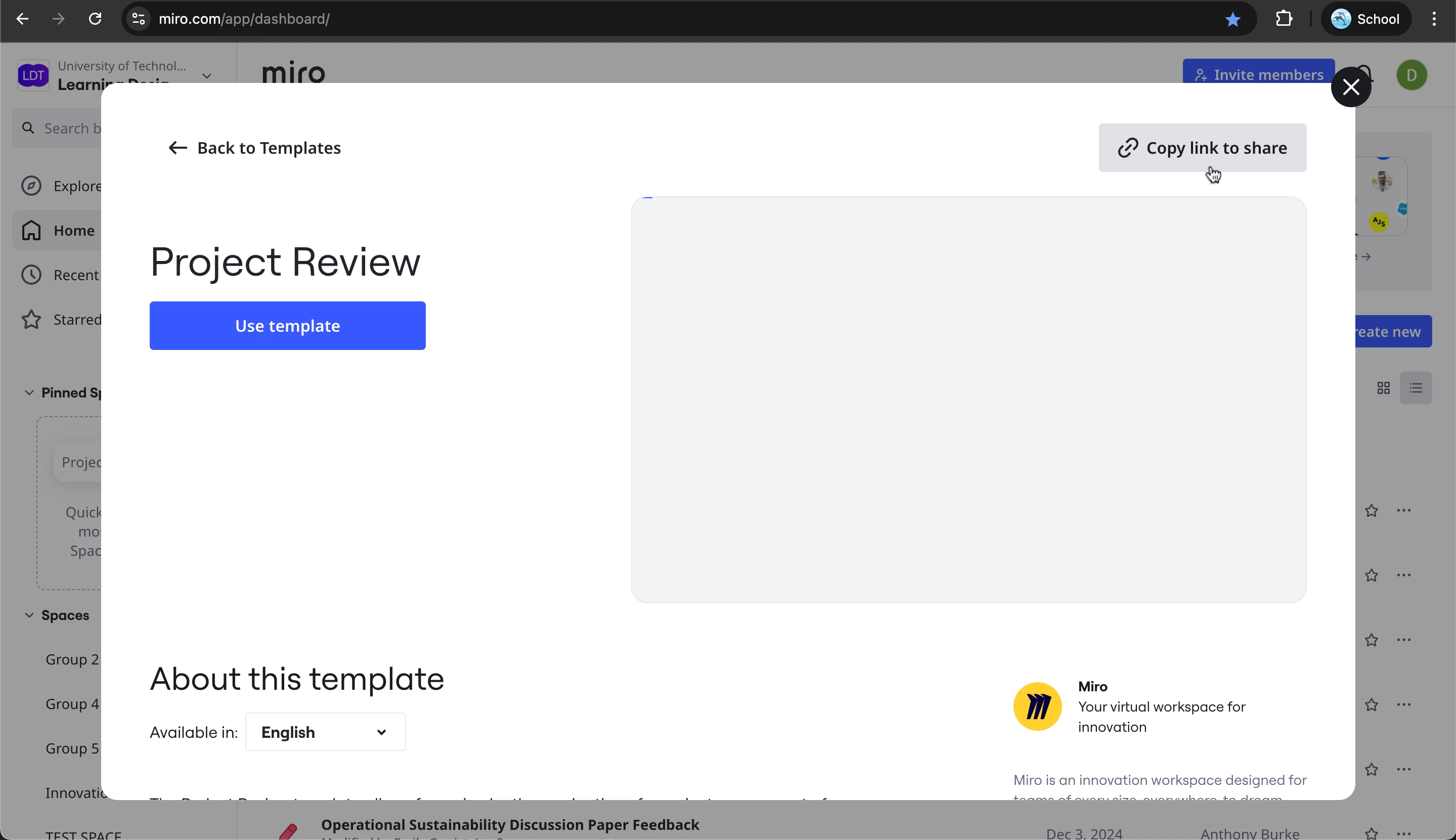Select Home in sidebar
The image size is (1456, 840).
point(58,230)
